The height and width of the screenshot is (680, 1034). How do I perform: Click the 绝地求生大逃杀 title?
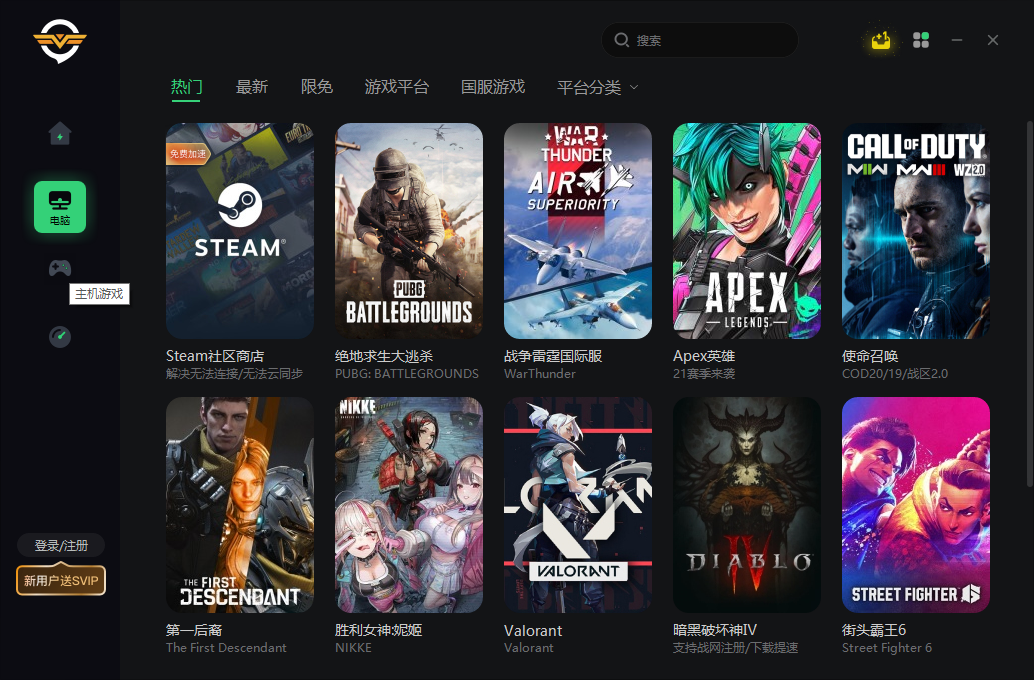click(x=384, y=356)
